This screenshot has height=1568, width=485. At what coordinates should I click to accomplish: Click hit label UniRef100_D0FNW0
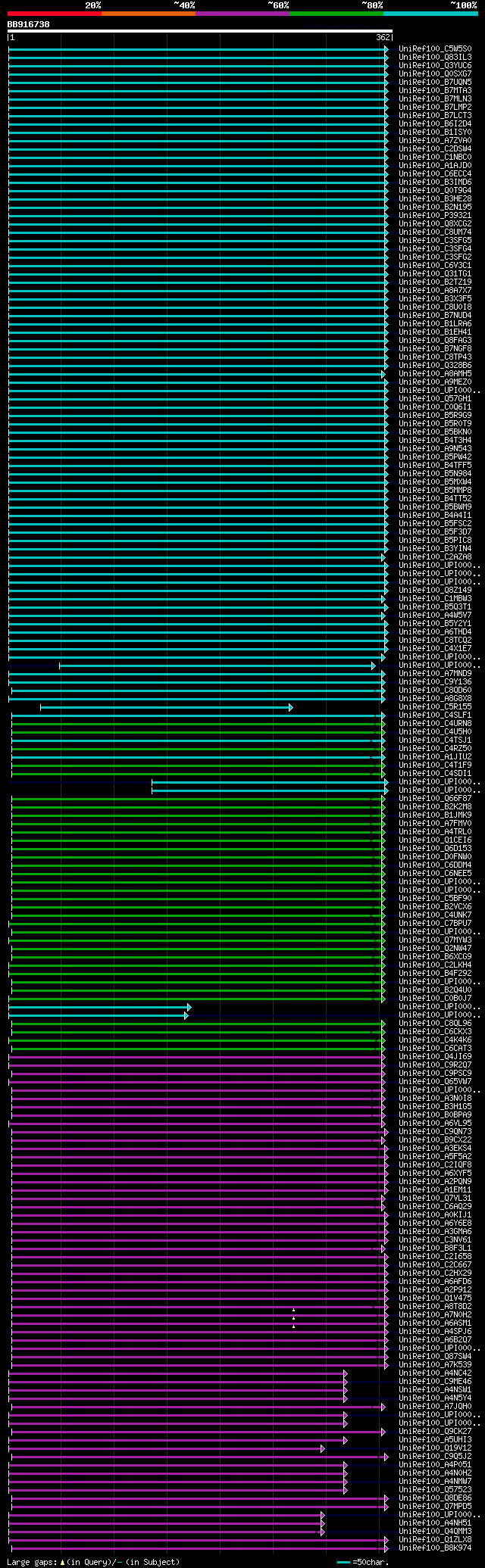[x=435, y=857]
